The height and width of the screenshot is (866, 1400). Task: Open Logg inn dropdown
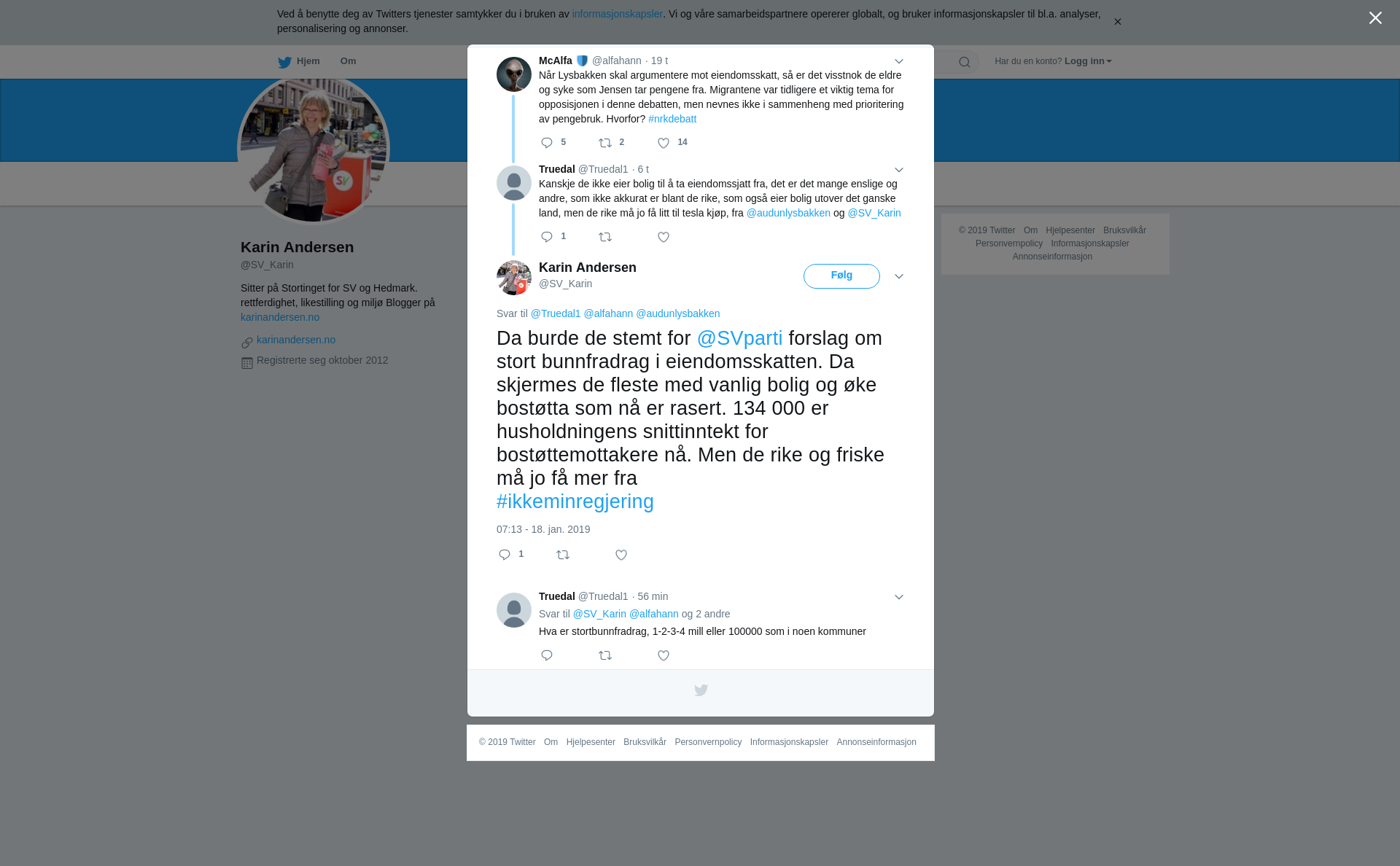[x=1088, y=61]
